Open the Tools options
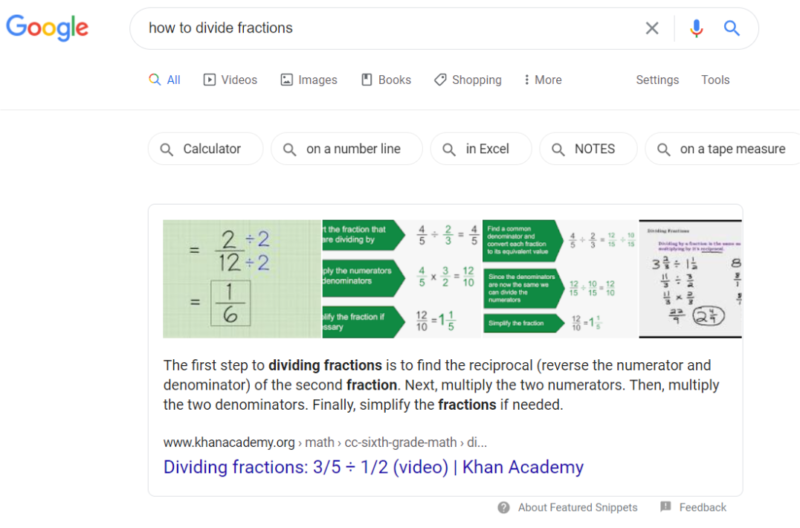The width and height of the screenshot is (800, 528). click(x=715, y=80)
